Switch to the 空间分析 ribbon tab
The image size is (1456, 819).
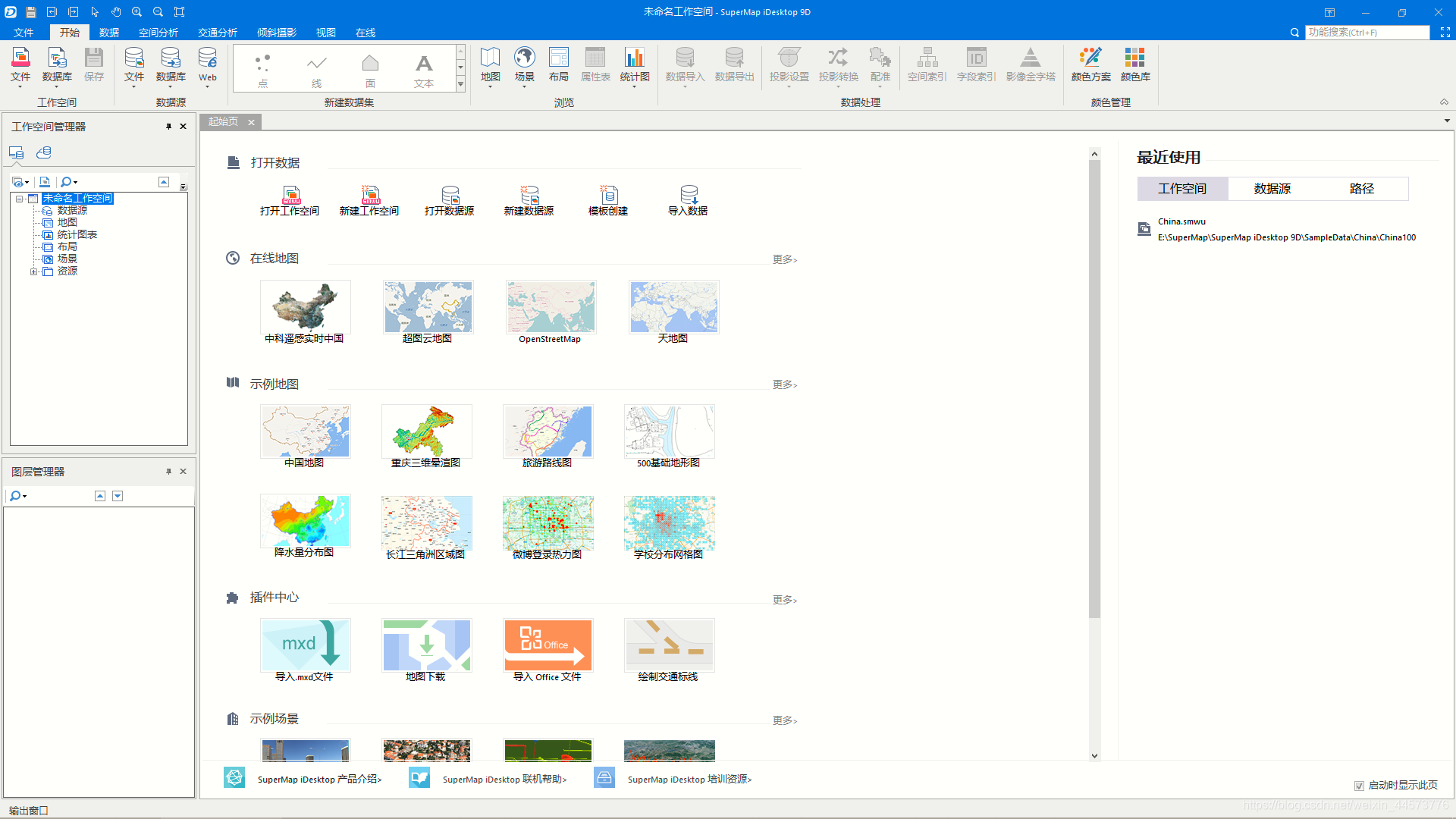158,33
